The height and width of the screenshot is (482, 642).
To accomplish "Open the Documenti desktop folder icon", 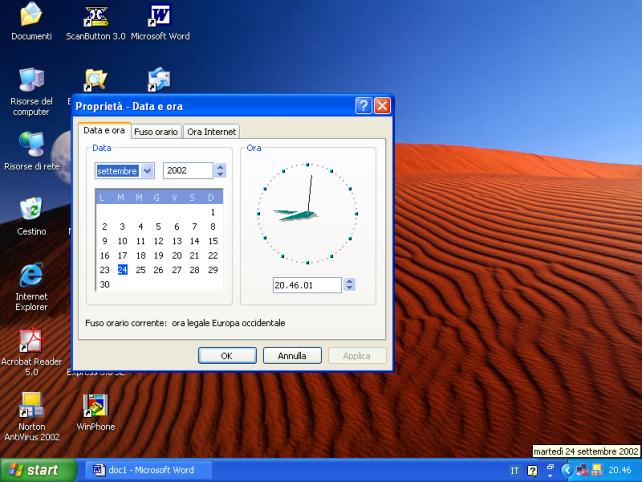I will [31, 21].
